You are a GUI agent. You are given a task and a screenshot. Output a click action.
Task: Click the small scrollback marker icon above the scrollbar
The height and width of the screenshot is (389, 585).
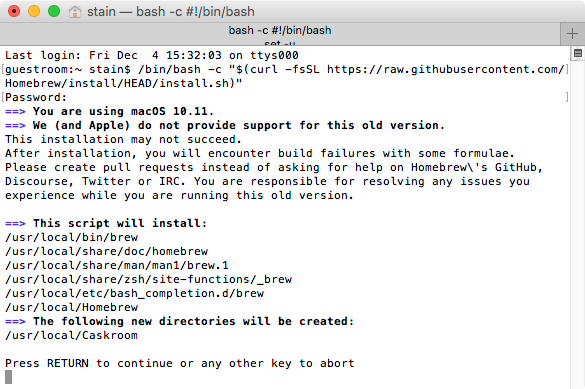[x=578, y=54]
